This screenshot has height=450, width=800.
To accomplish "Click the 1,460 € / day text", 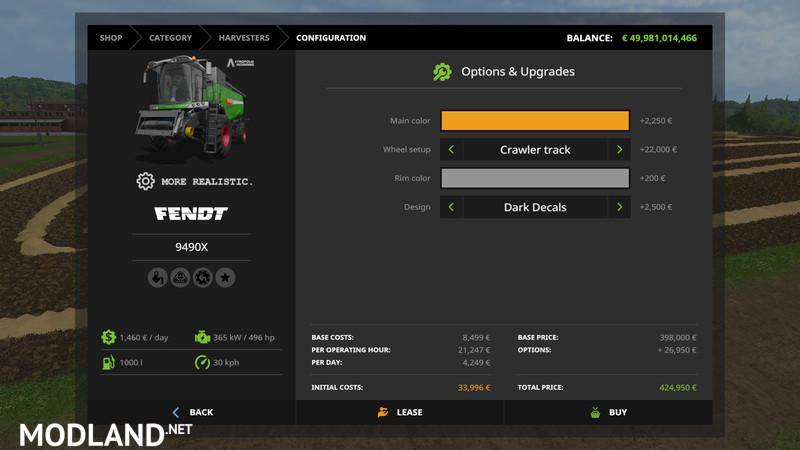I will [x=144, y=337].
